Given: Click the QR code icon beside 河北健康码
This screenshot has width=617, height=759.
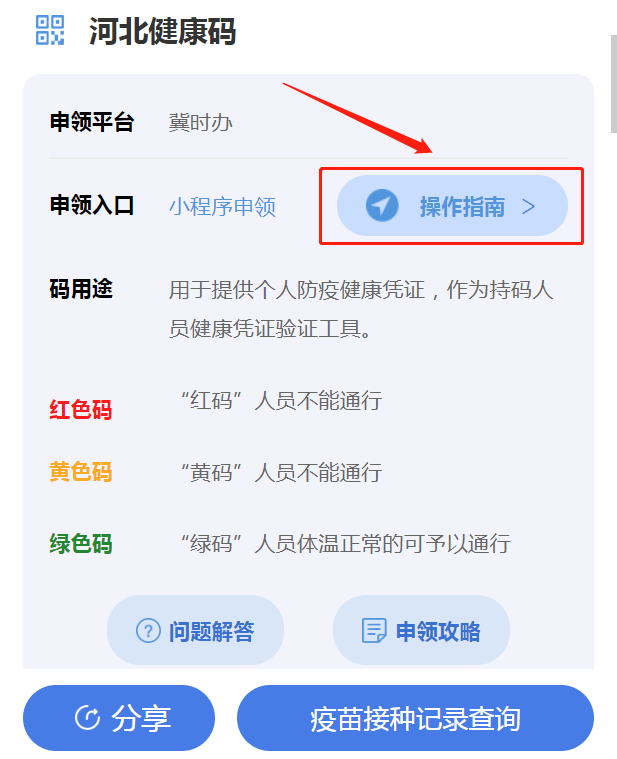Looking at the screenshot, I should pos(50,30).
